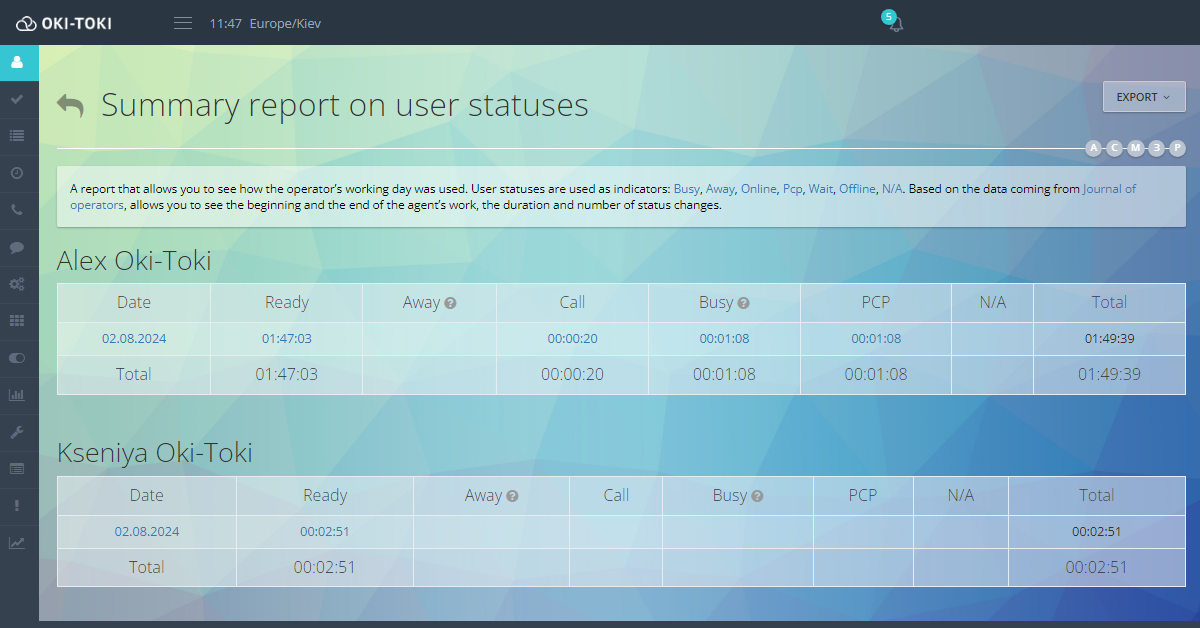
Task: Click the help icon beside Alex's Away column
Action: coord(450,303)
